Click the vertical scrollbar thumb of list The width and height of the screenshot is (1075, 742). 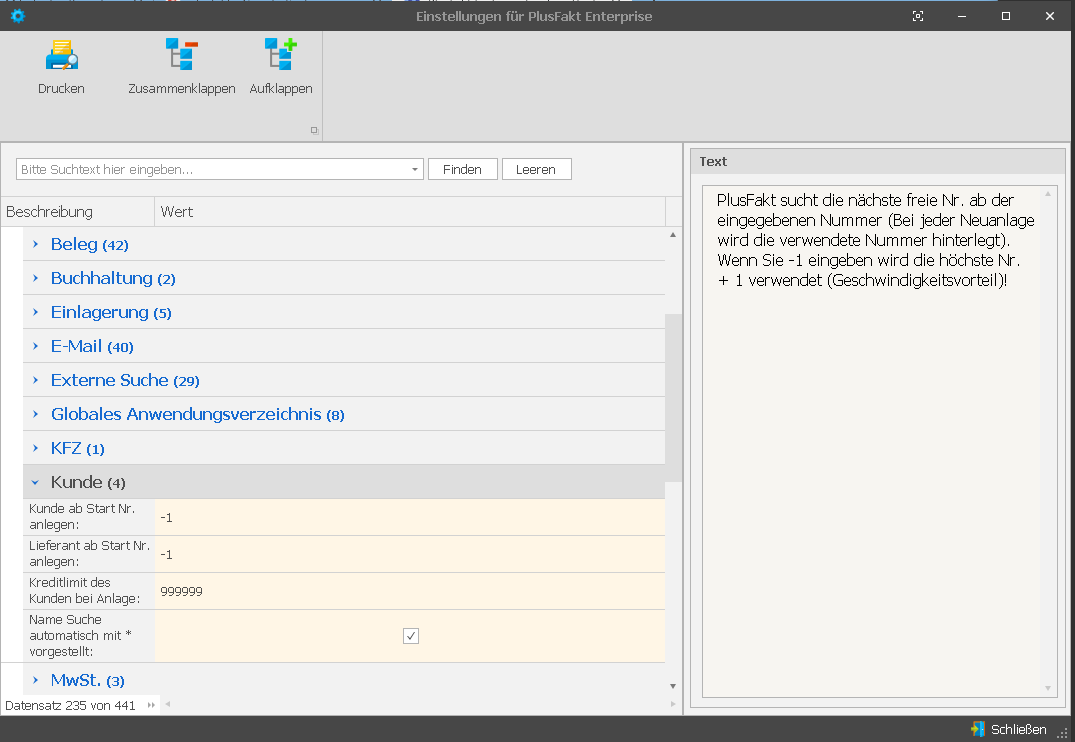673,398
